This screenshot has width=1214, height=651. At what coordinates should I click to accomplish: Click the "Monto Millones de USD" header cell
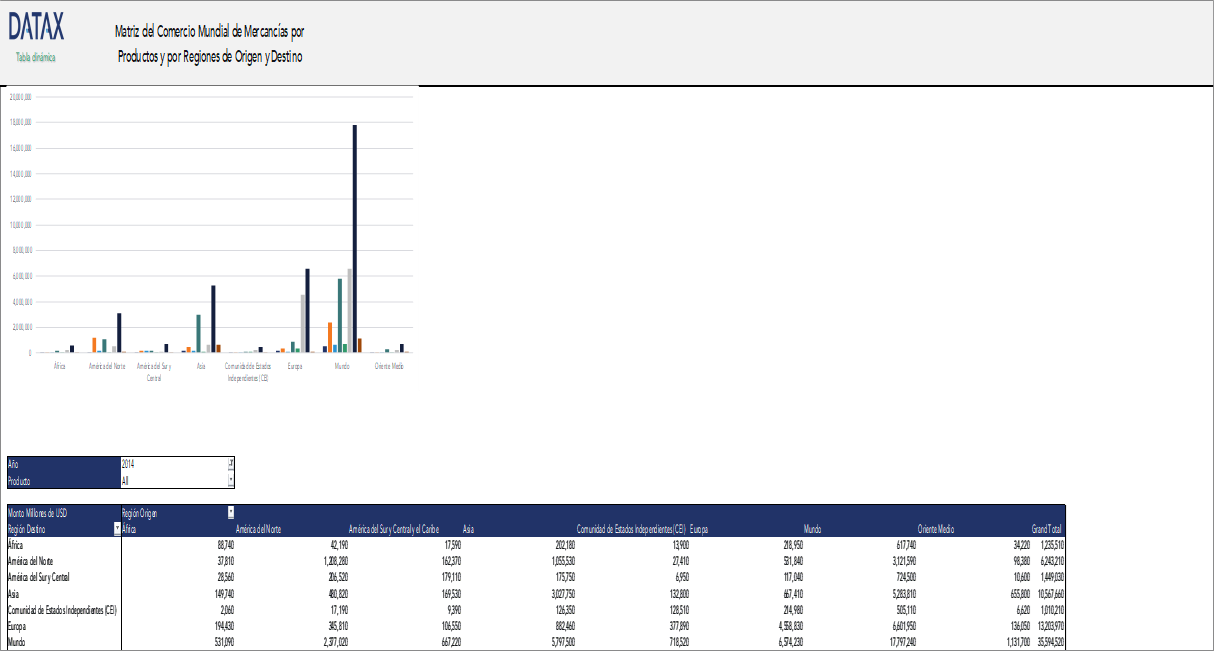40,512
